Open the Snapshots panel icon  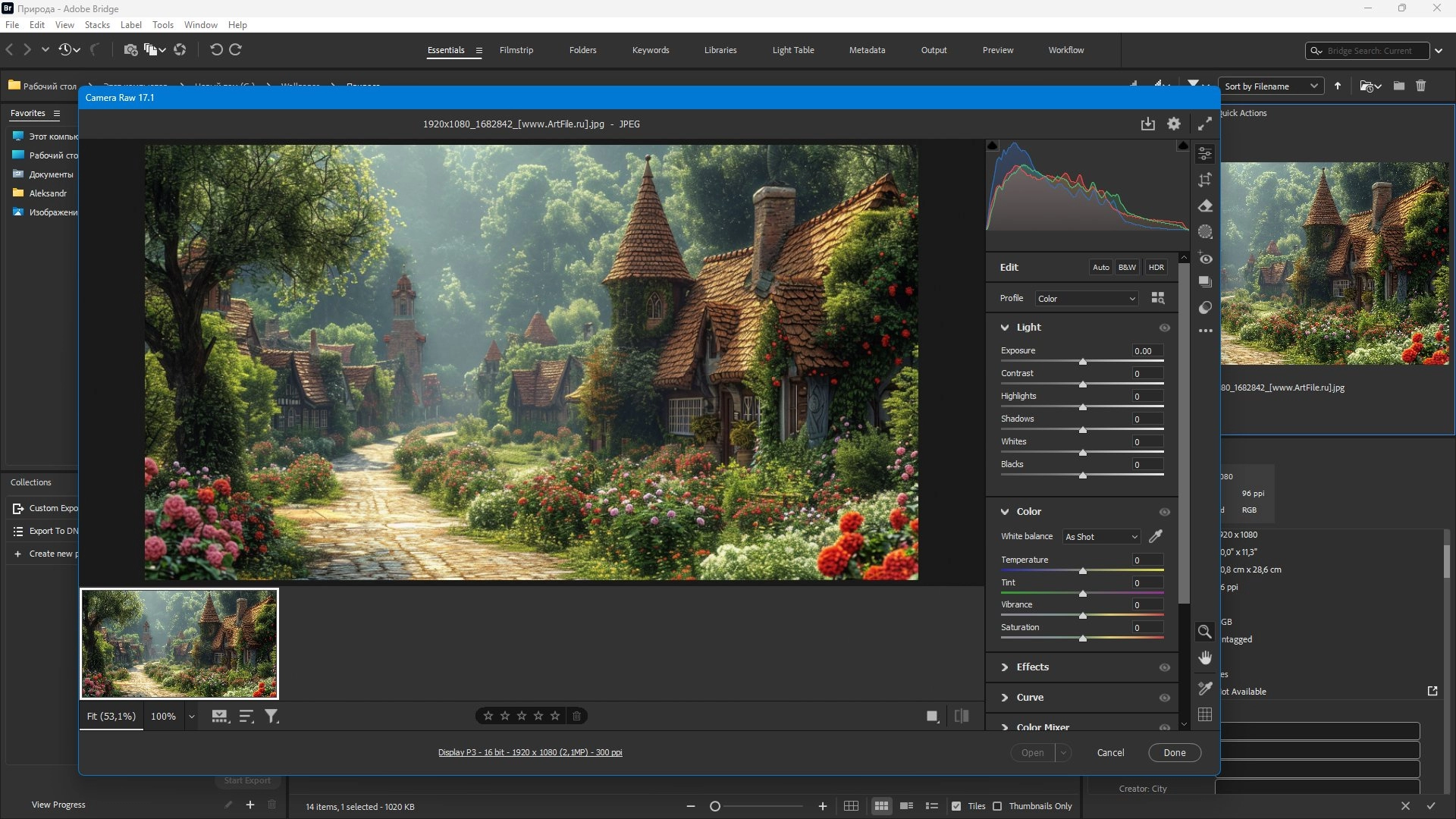1205,282
